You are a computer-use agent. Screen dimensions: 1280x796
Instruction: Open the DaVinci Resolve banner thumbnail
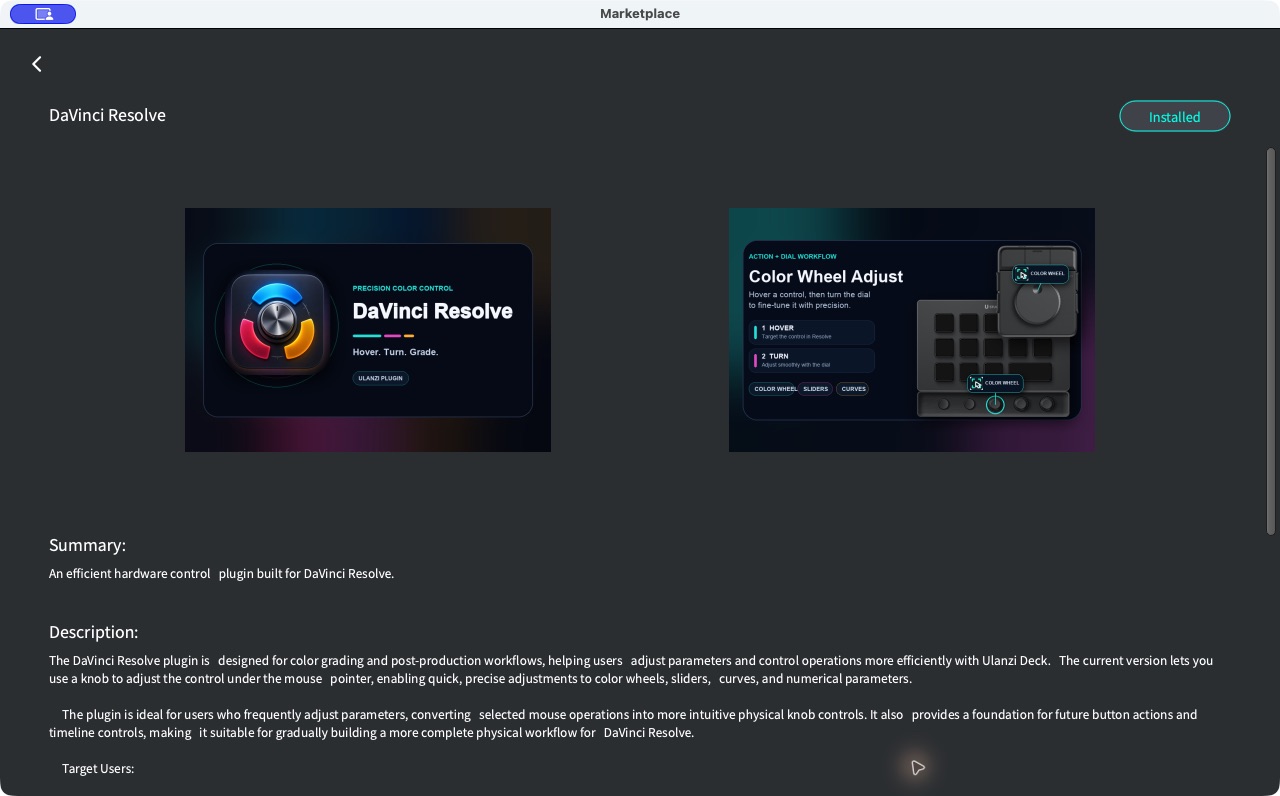(368, 330)
